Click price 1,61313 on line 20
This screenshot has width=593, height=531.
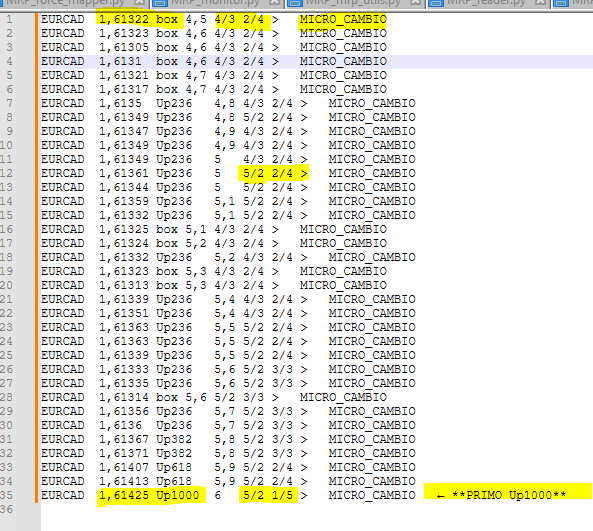point(124,285)
